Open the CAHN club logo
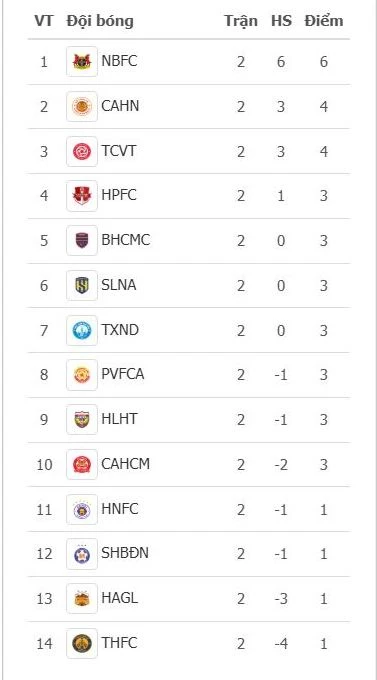Image resolution: width=377 pixels, height=680 pixels. pyautogui.click(x=82, y=106)
